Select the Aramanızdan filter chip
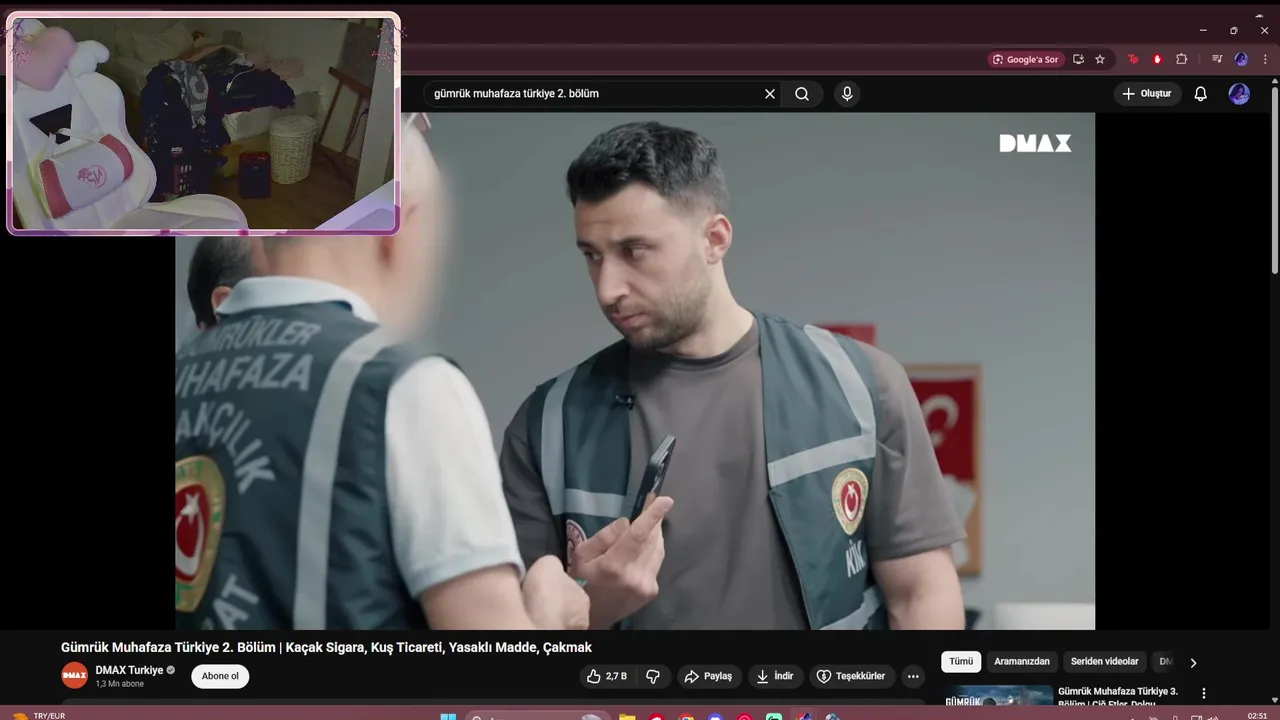Image resolution: width=1280 pixels, height=720 pixels. 1022,662
